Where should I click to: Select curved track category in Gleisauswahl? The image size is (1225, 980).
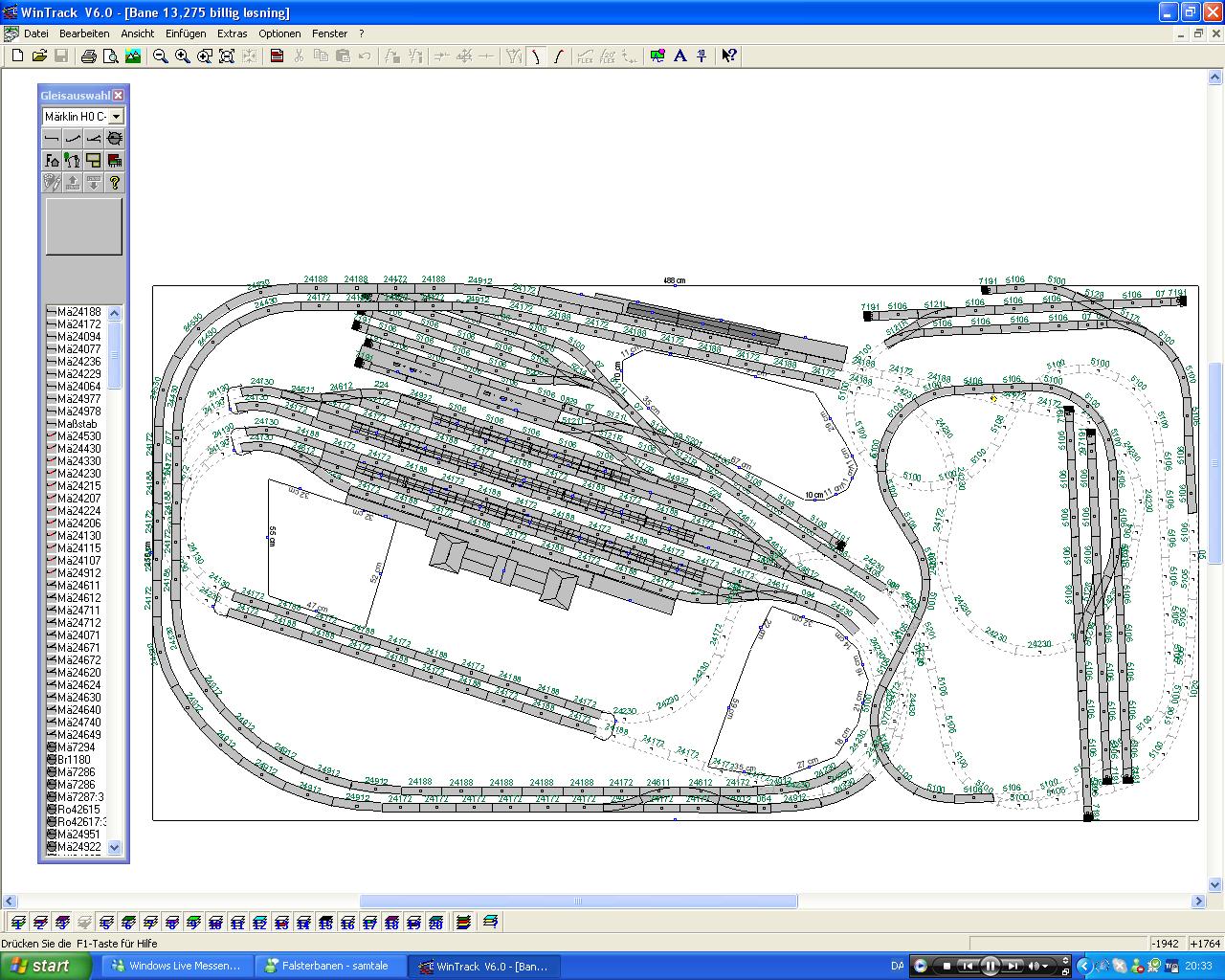[x=73, y=138]
